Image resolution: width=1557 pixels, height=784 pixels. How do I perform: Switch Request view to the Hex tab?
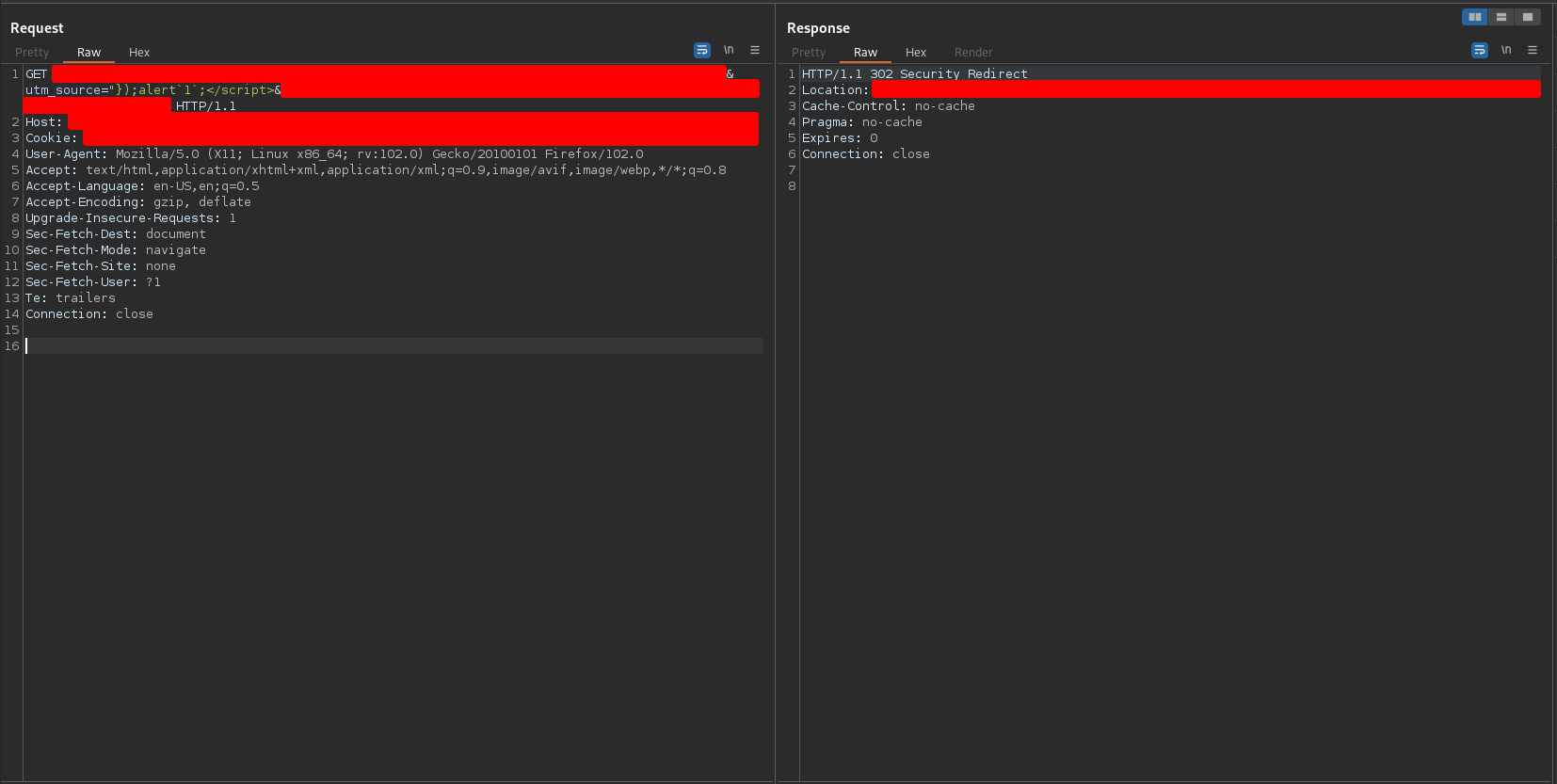(x=139, y=53)
